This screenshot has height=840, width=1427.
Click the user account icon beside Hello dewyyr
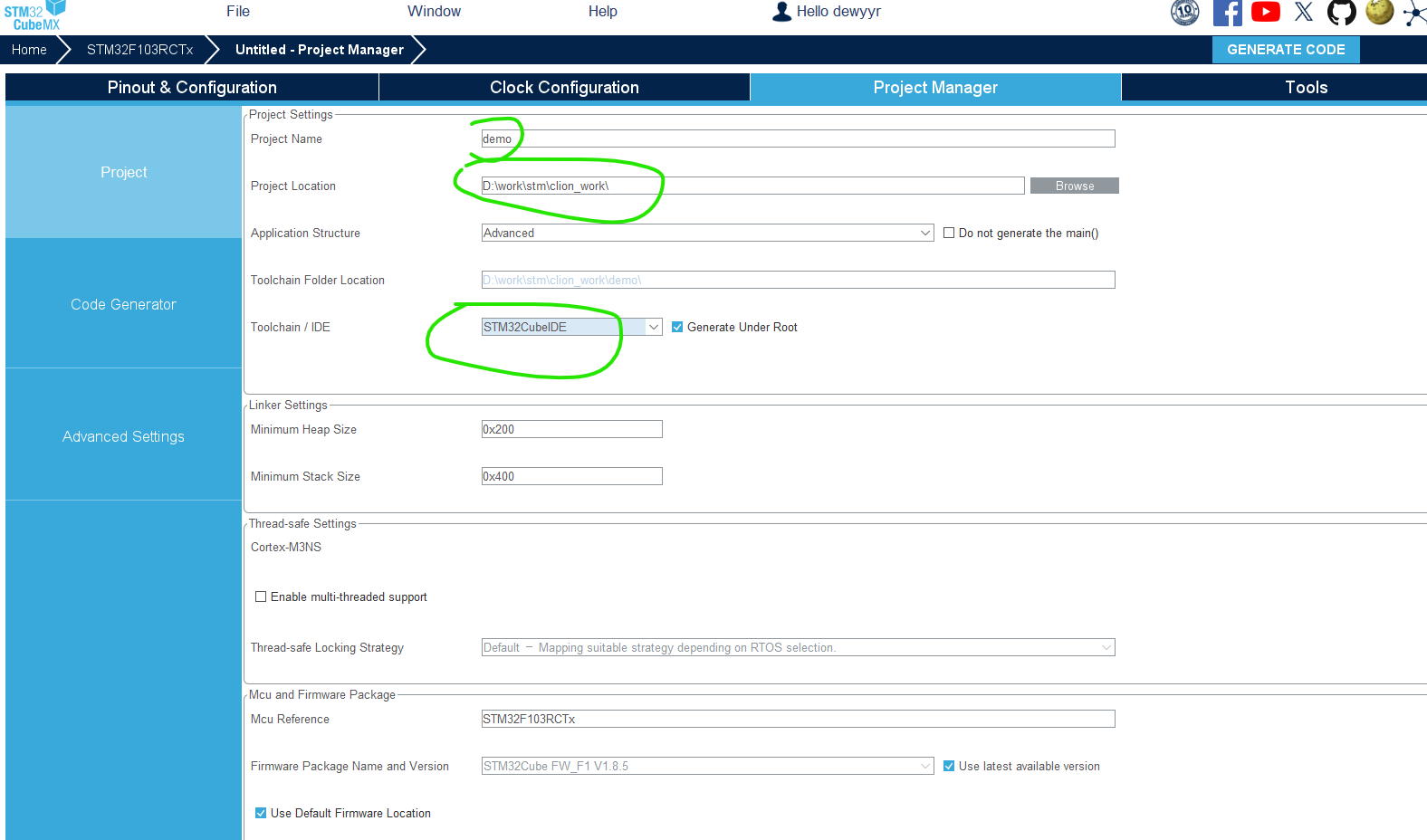point(781,11)
